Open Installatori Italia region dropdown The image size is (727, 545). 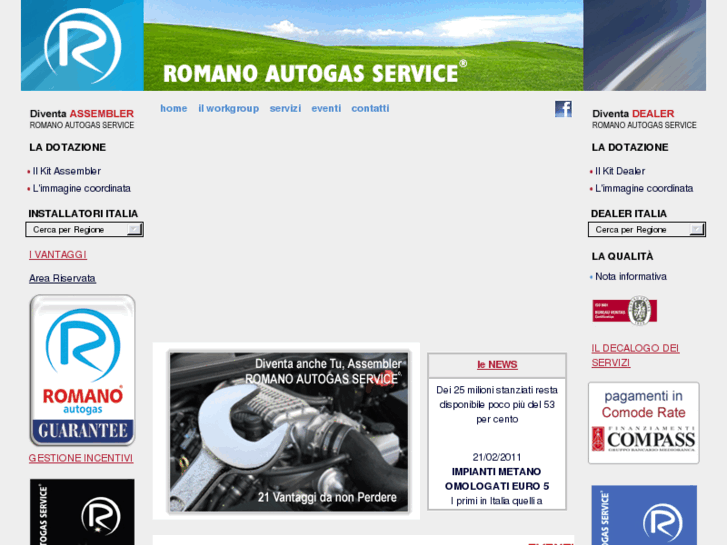[84, 230]
